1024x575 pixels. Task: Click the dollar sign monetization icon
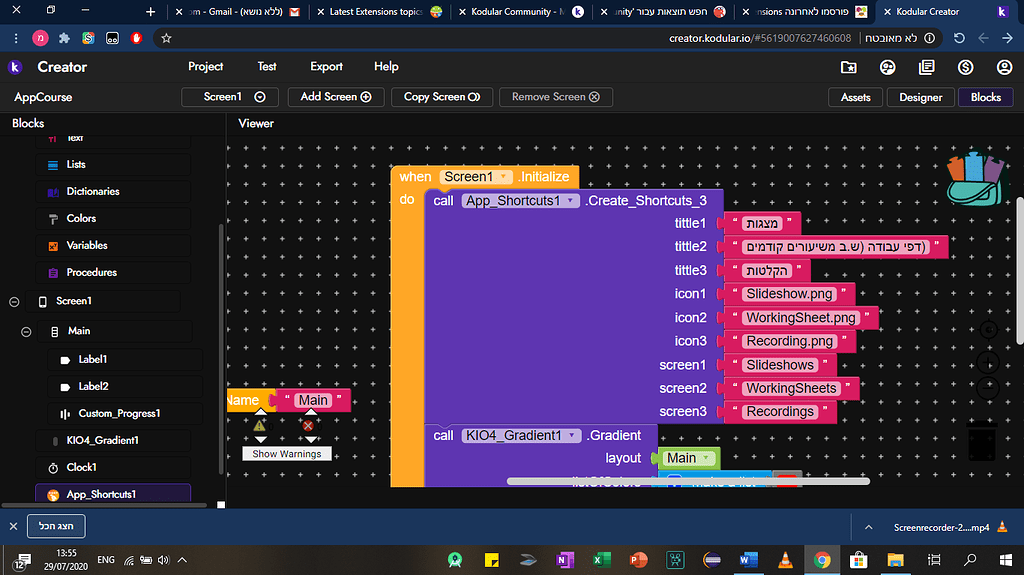click(x=965, y=67)
